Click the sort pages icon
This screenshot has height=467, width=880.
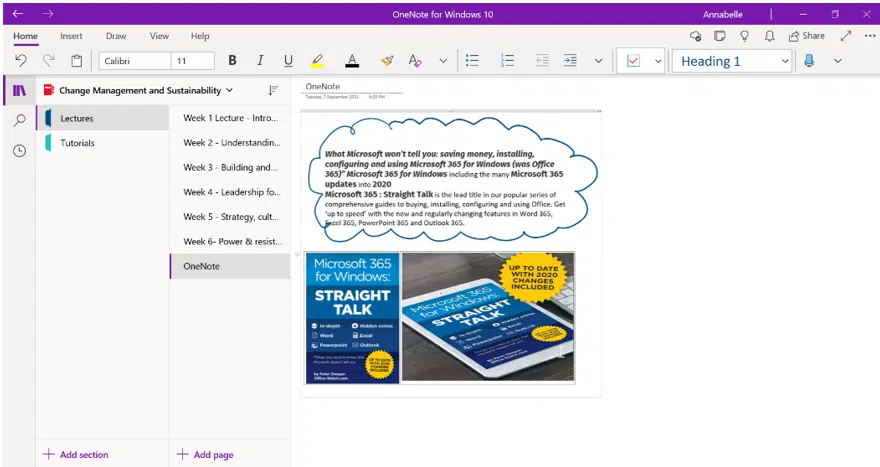[x=273, y=90]
